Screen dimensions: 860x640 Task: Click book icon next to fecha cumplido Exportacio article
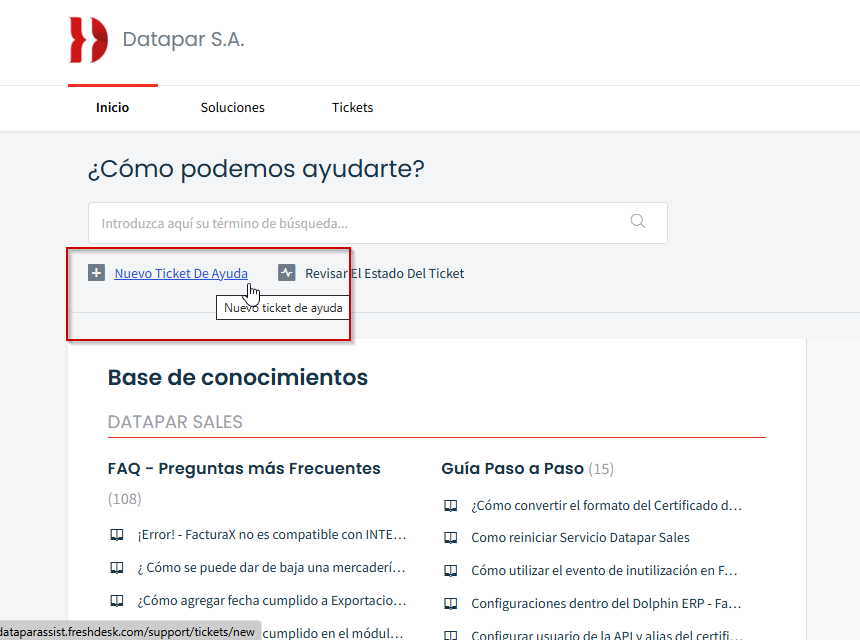click(x=117, y=601)
